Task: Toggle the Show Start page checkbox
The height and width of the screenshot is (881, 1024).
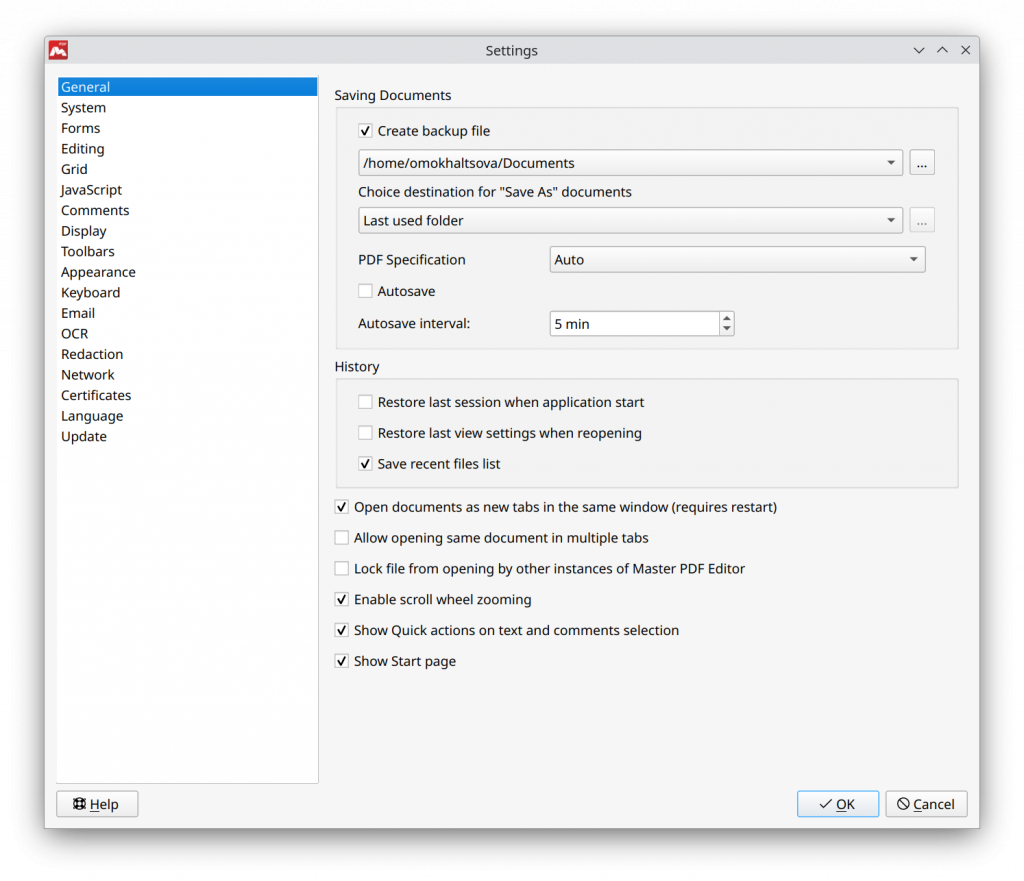Action: coord(342,661)
